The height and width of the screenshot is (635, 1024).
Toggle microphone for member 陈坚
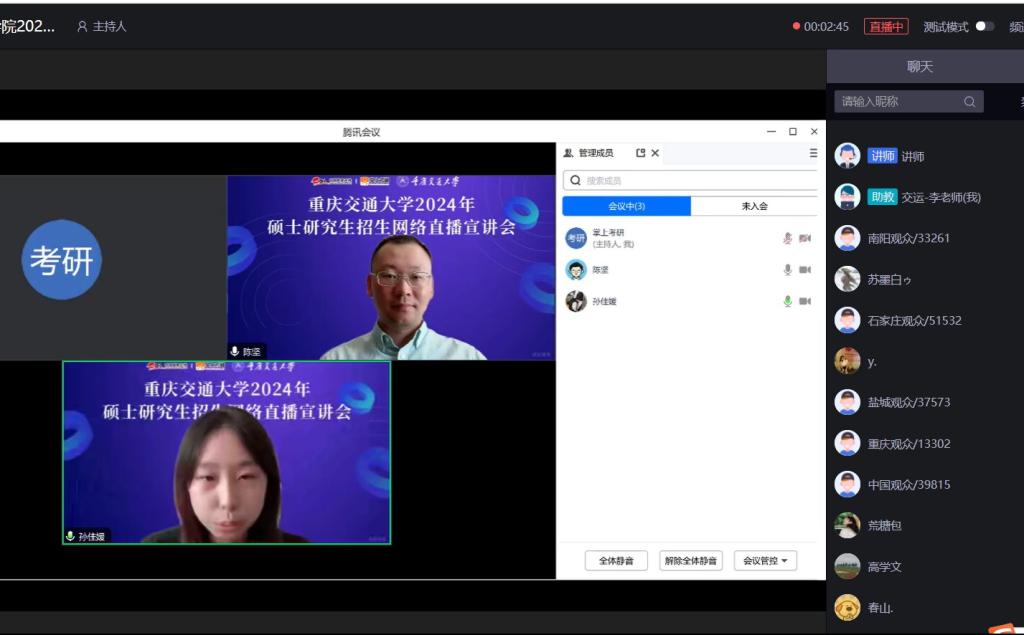point(788,270)
